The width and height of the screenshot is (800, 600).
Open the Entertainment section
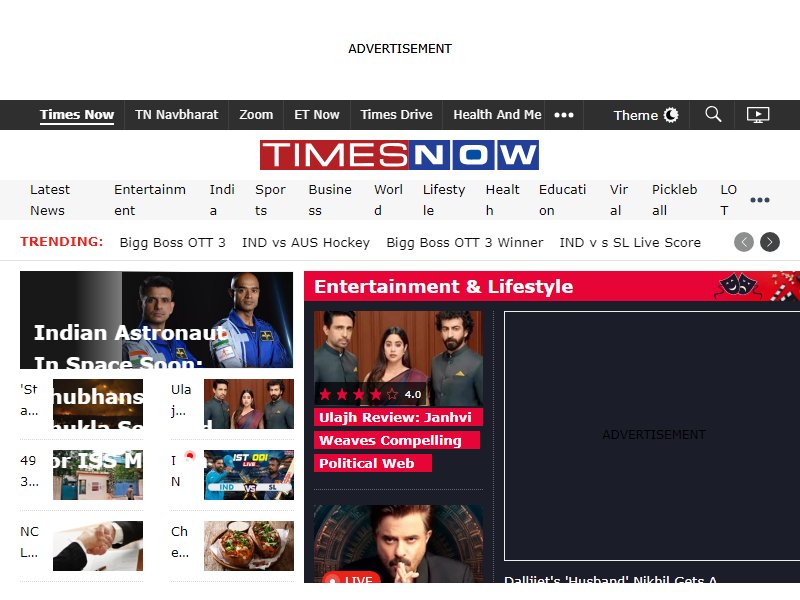click(150, 200)
